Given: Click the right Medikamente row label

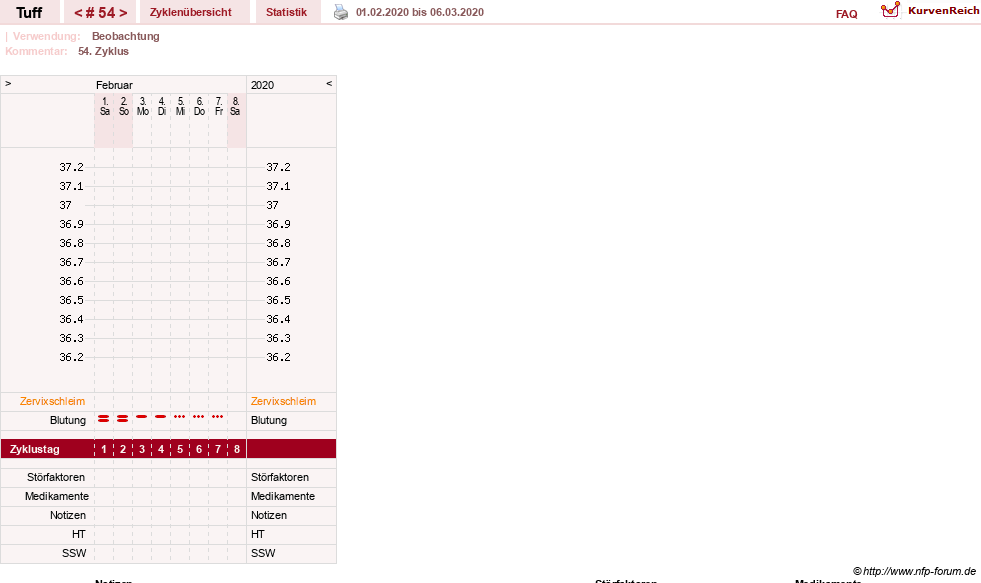Looking at the screenshot, I should [x=283, y=496].
